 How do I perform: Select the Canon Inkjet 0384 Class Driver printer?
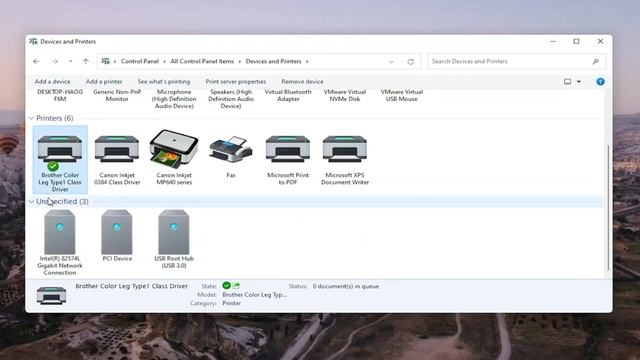[117, 160]
